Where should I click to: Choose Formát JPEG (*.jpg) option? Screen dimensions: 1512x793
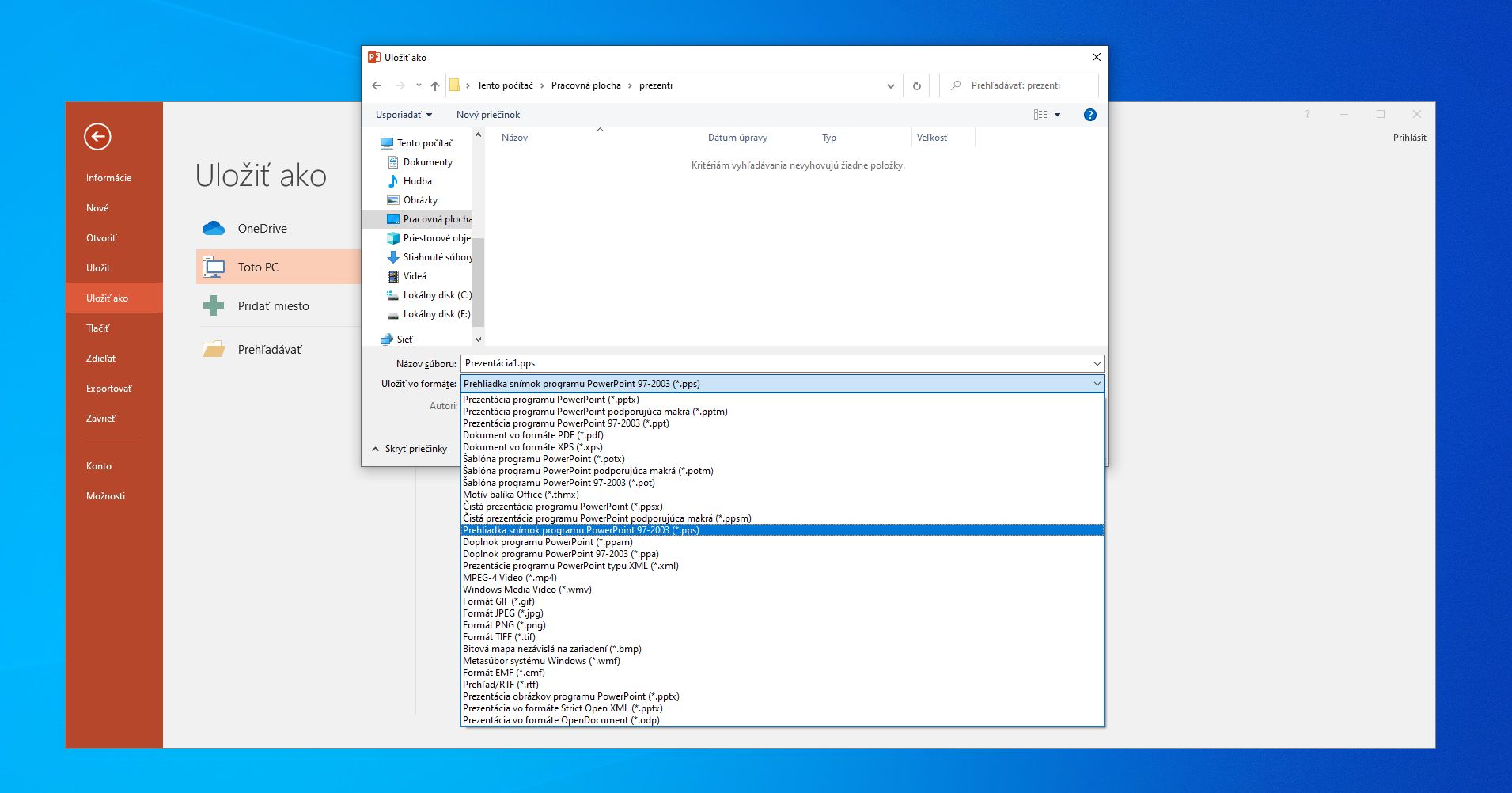782,613
